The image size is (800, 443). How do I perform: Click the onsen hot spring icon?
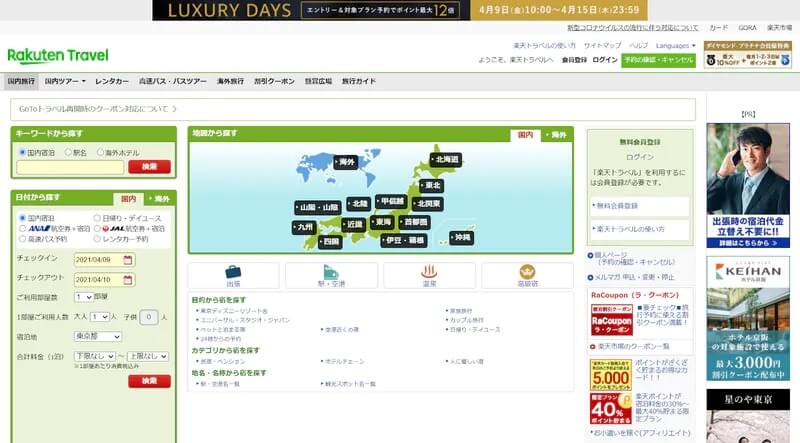429,272
